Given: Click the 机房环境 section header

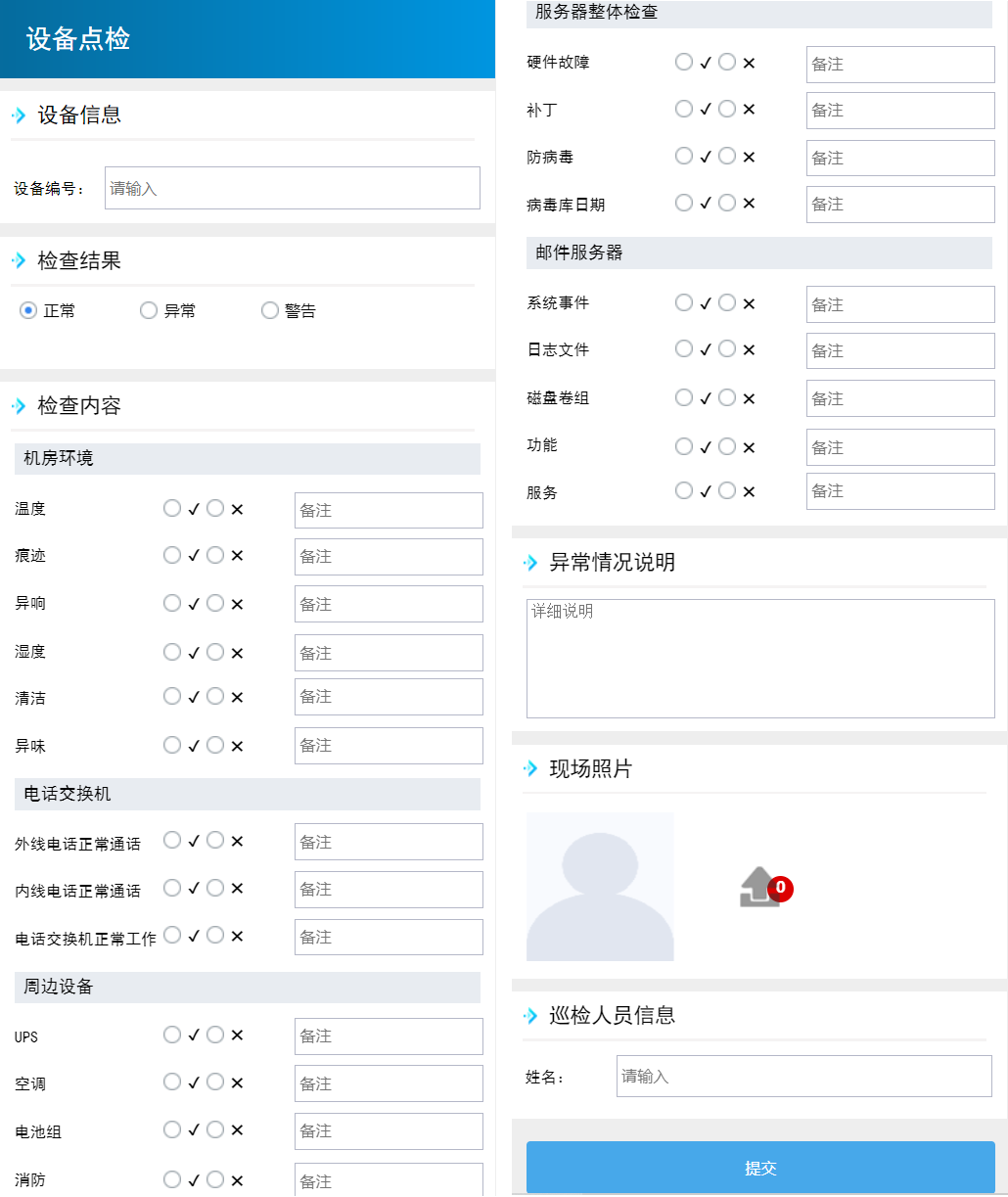Looking at the screenshot, I should [248, 458].
